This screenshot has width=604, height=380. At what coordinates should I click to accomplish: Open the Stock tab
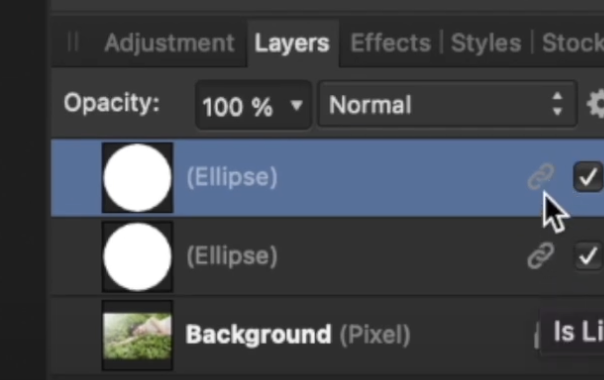coord(573,42)
